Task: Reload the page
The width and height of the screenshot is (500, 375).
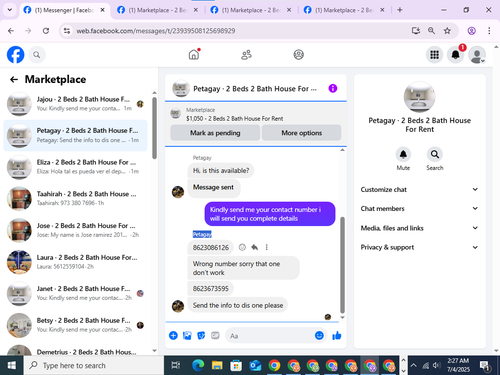Action: [x=46, y=31]
